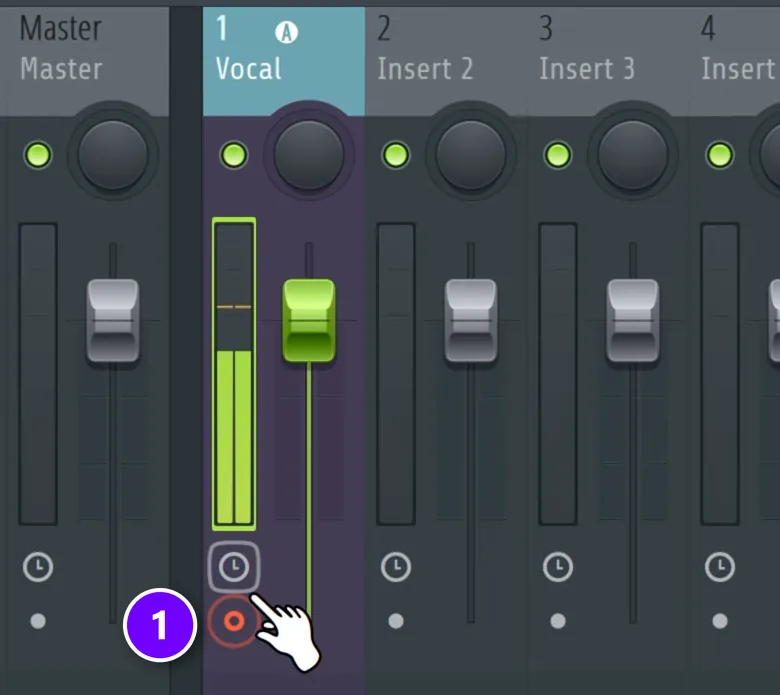This screenshot has width=780, height=695.
Task: Click the Insert 3 level meter
Action: click(x=558, y=374)
